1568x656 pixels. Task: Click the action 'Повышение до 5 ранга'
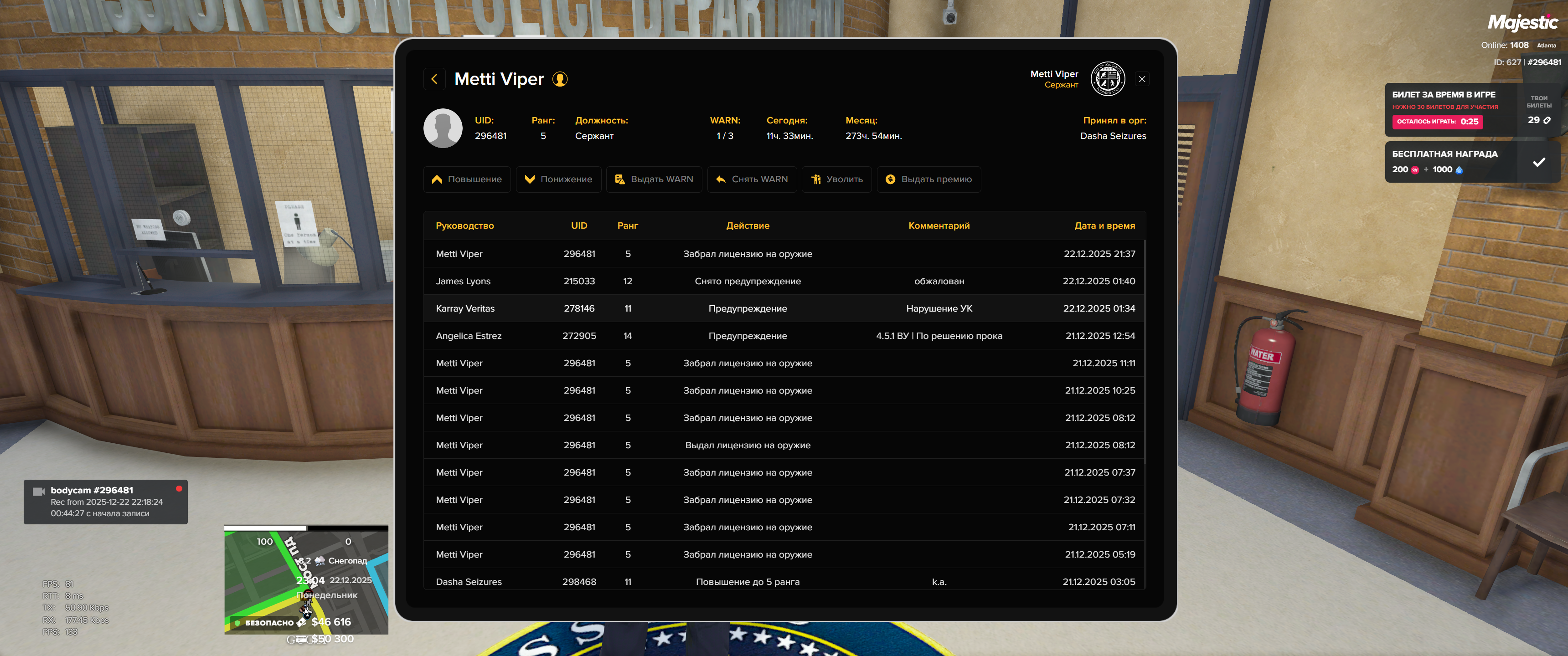(748, 582)
